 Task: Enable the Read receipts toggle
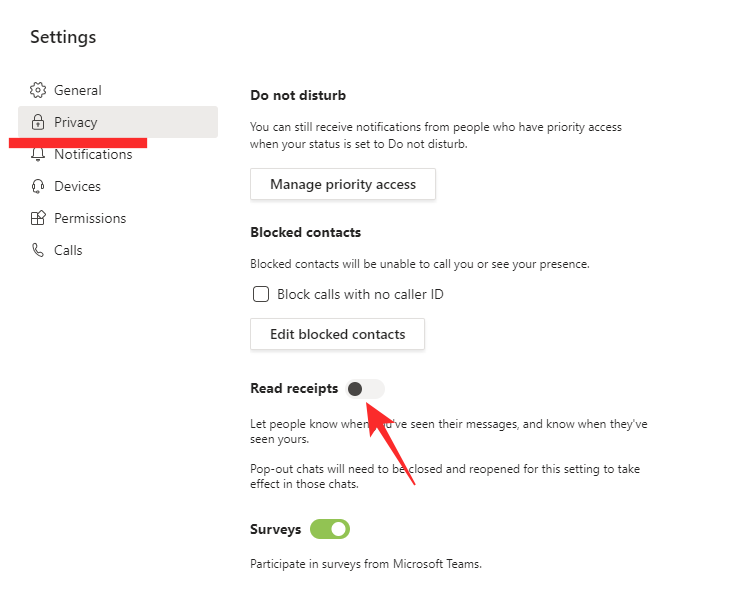pyautogui.click(x=365, y=389)
